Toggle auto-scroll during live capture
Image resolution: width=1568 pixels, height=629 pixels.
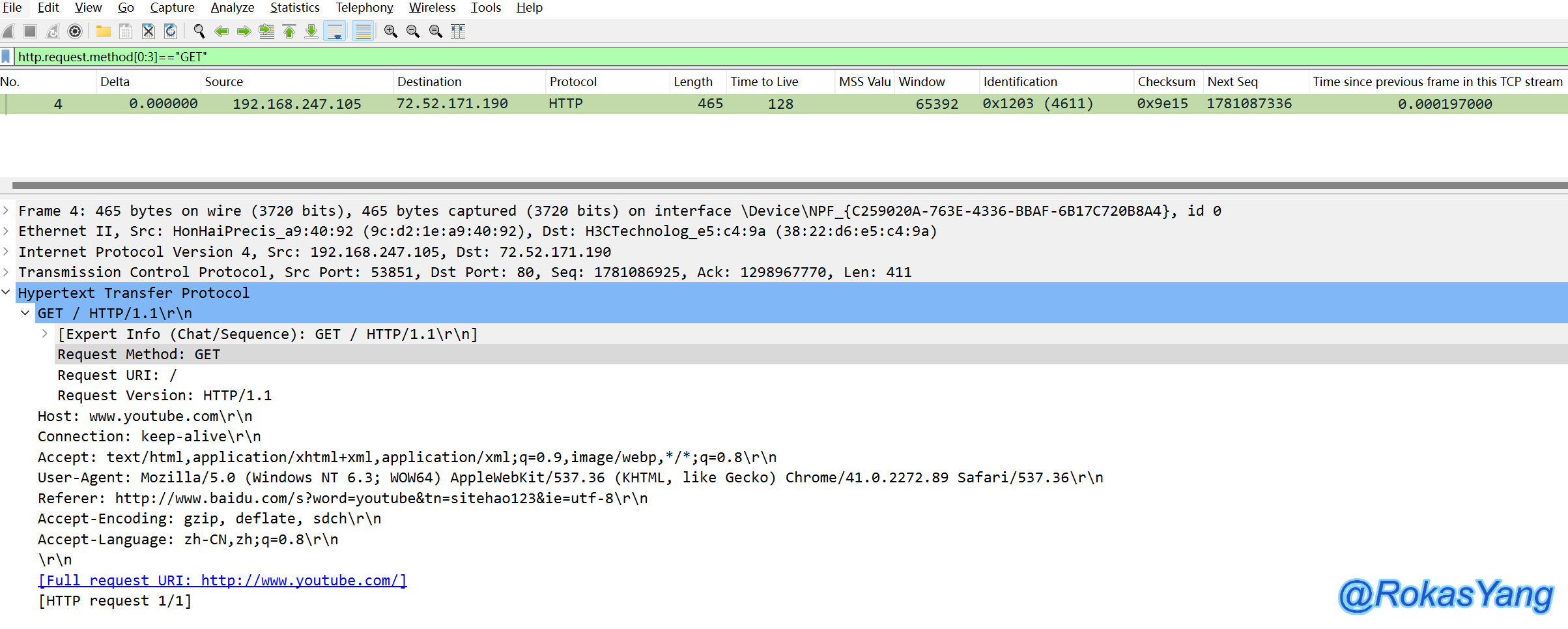(335, 31)
